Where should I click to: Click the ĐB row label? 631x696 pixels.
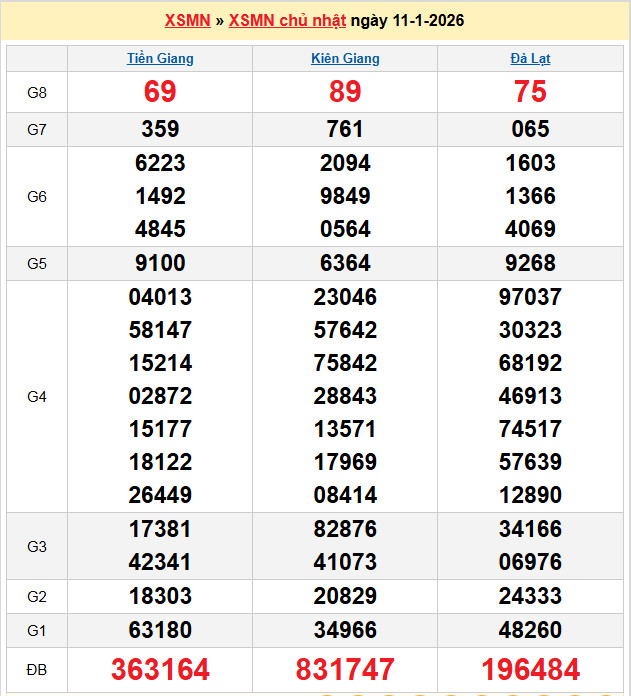(x=37, y=669)
